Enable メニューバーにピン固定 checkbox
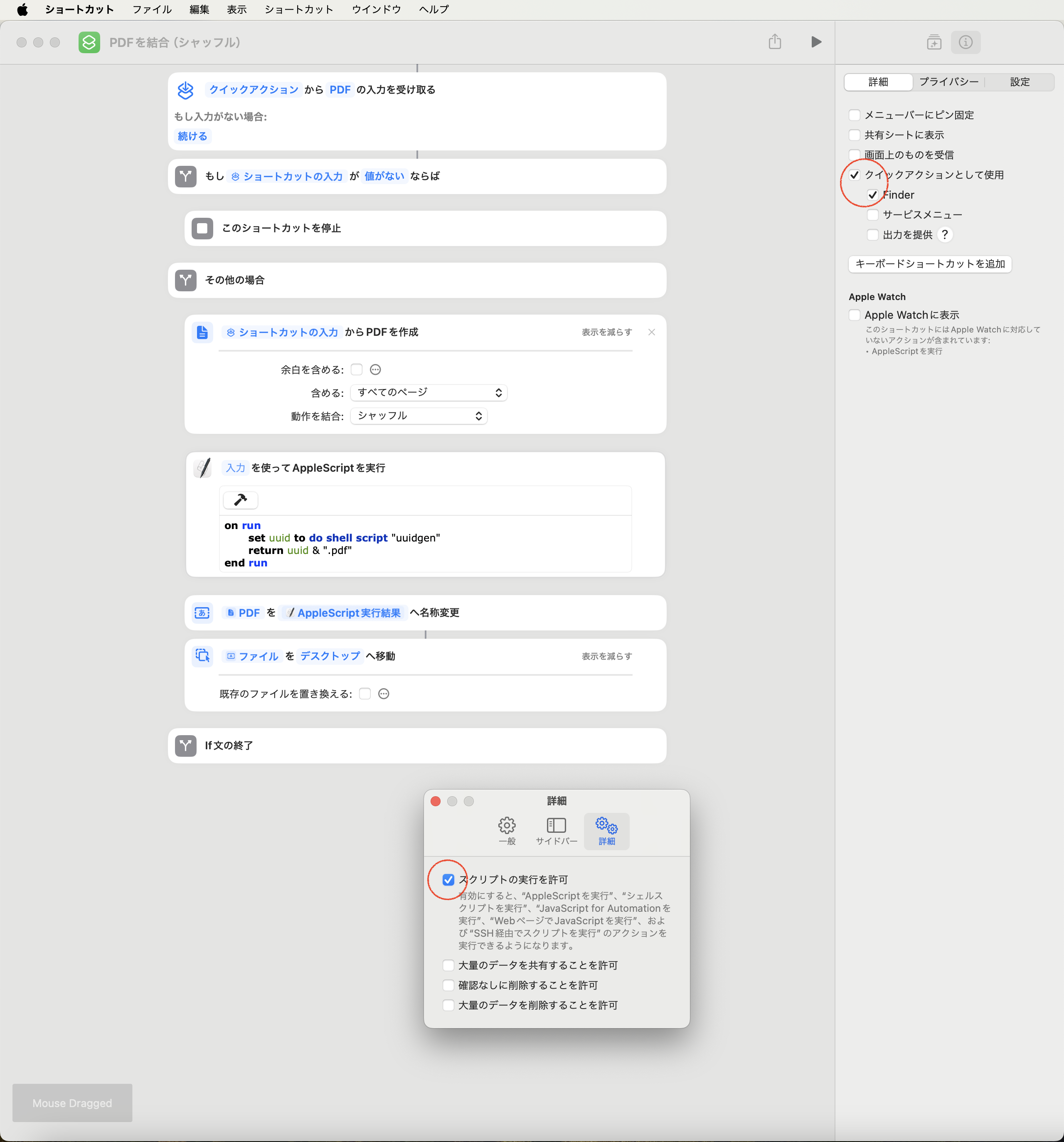1064x1142 pixels. [x=854, y=115]
